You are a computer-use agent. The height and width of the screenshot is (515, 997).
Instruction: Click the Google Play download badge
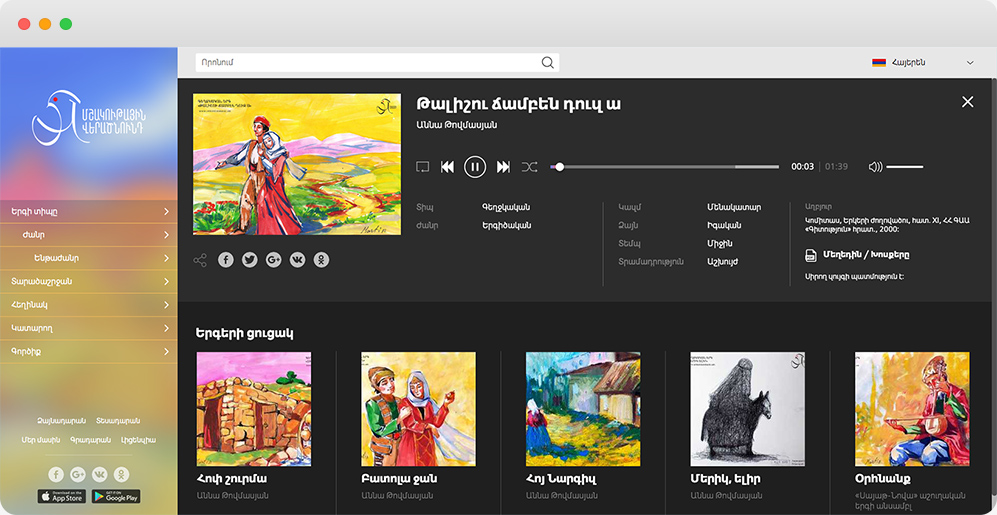116,497
